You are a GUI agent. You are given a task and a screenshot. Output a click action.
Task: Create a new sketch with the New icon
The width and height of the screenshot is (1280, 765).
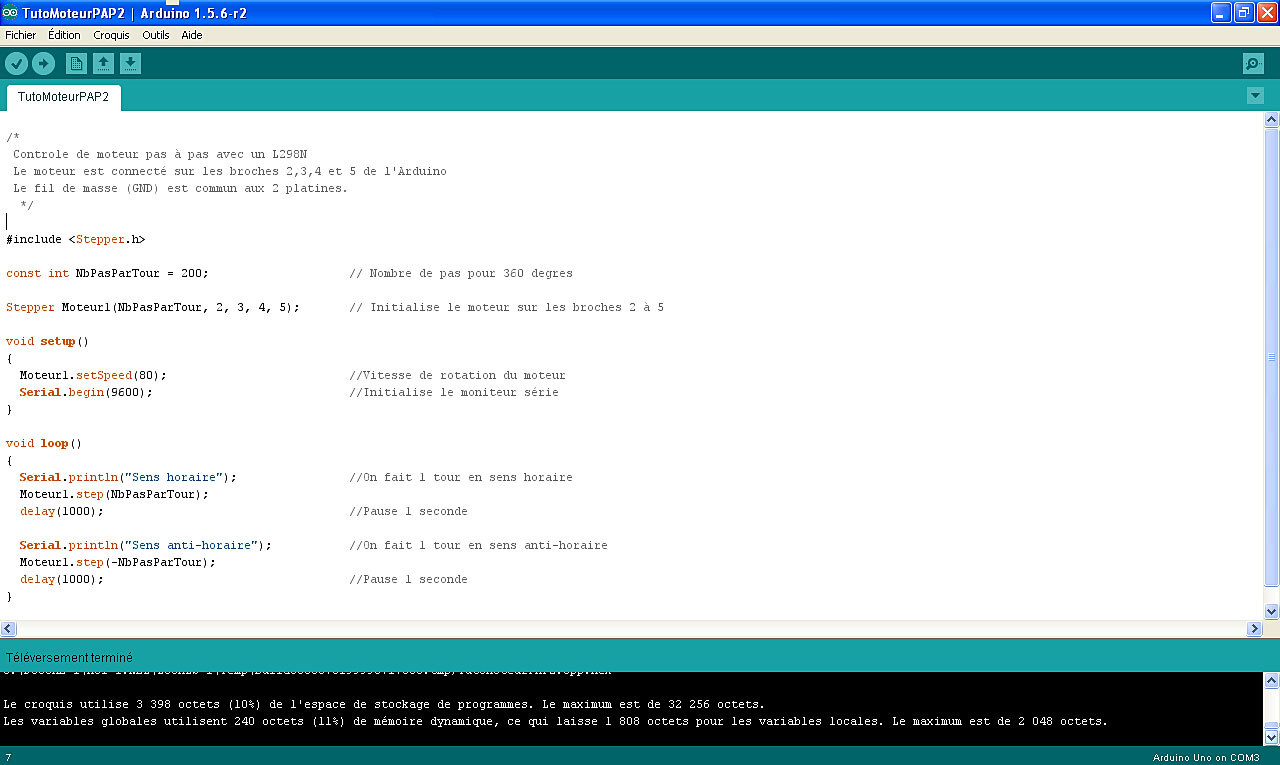[75, 62]
